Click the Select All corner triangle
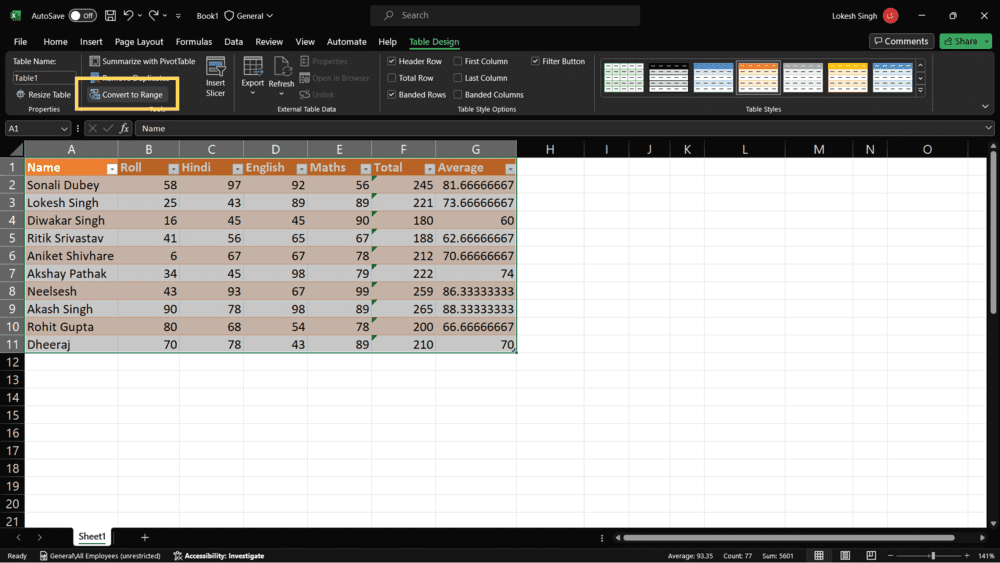Screen dimensions: 1000x563 pyautogui.click(x=16, y=149)
